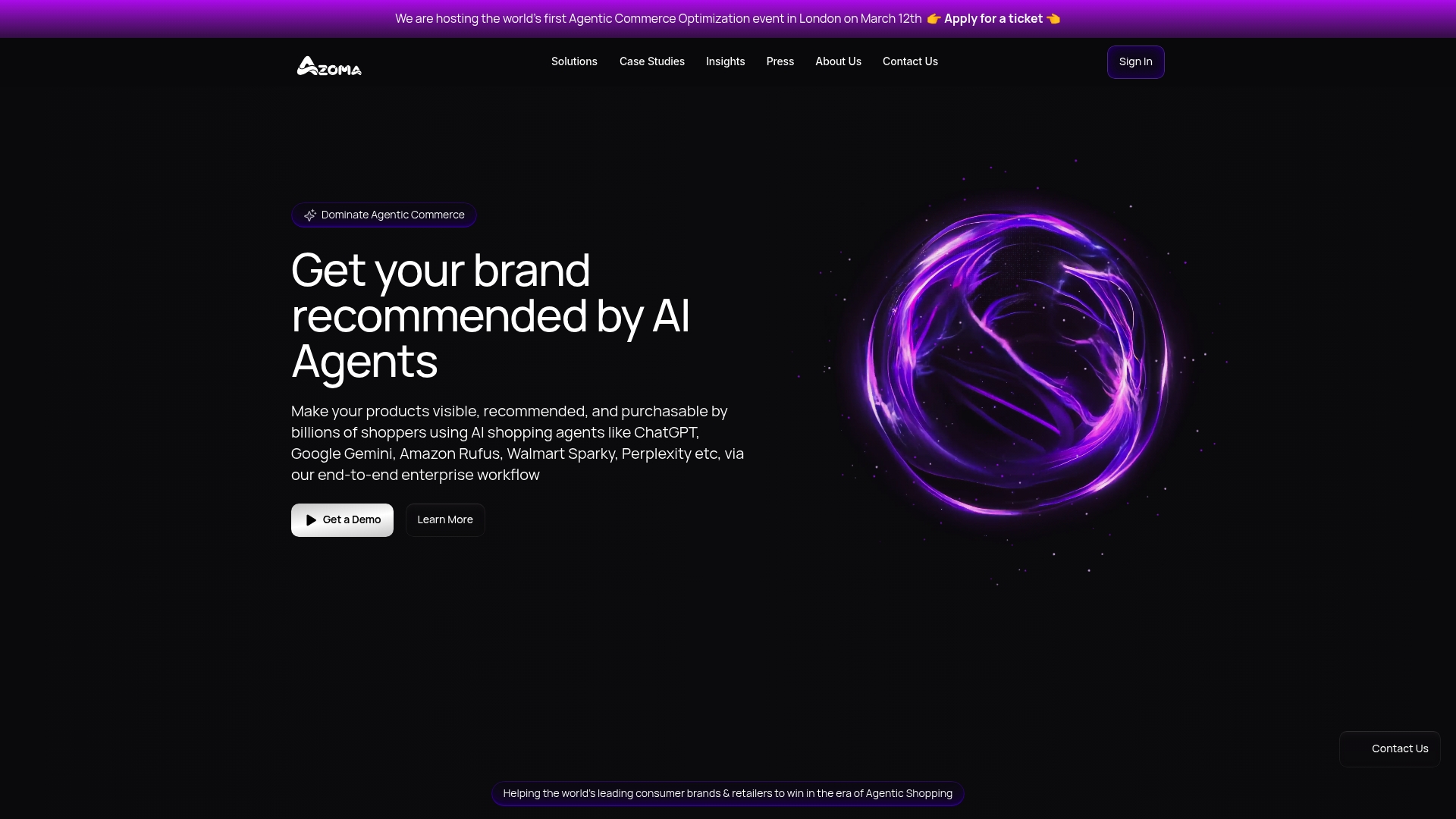Viewport: 1456px width, 819px height.
Task: Go to Case Studies in the top nav
Action: pos(652,61)
